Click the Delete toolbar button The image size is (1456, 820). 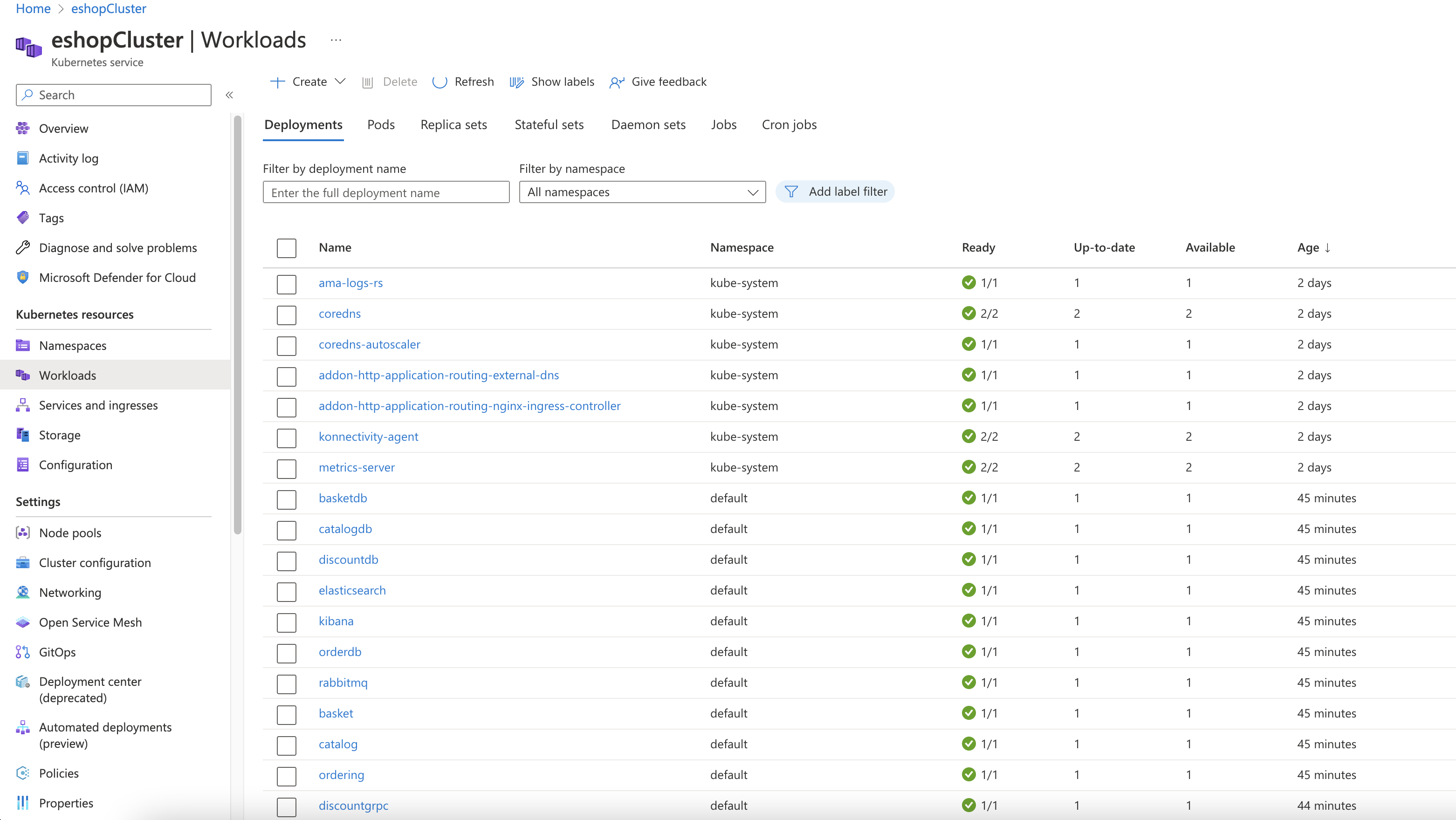coord(390,82)
